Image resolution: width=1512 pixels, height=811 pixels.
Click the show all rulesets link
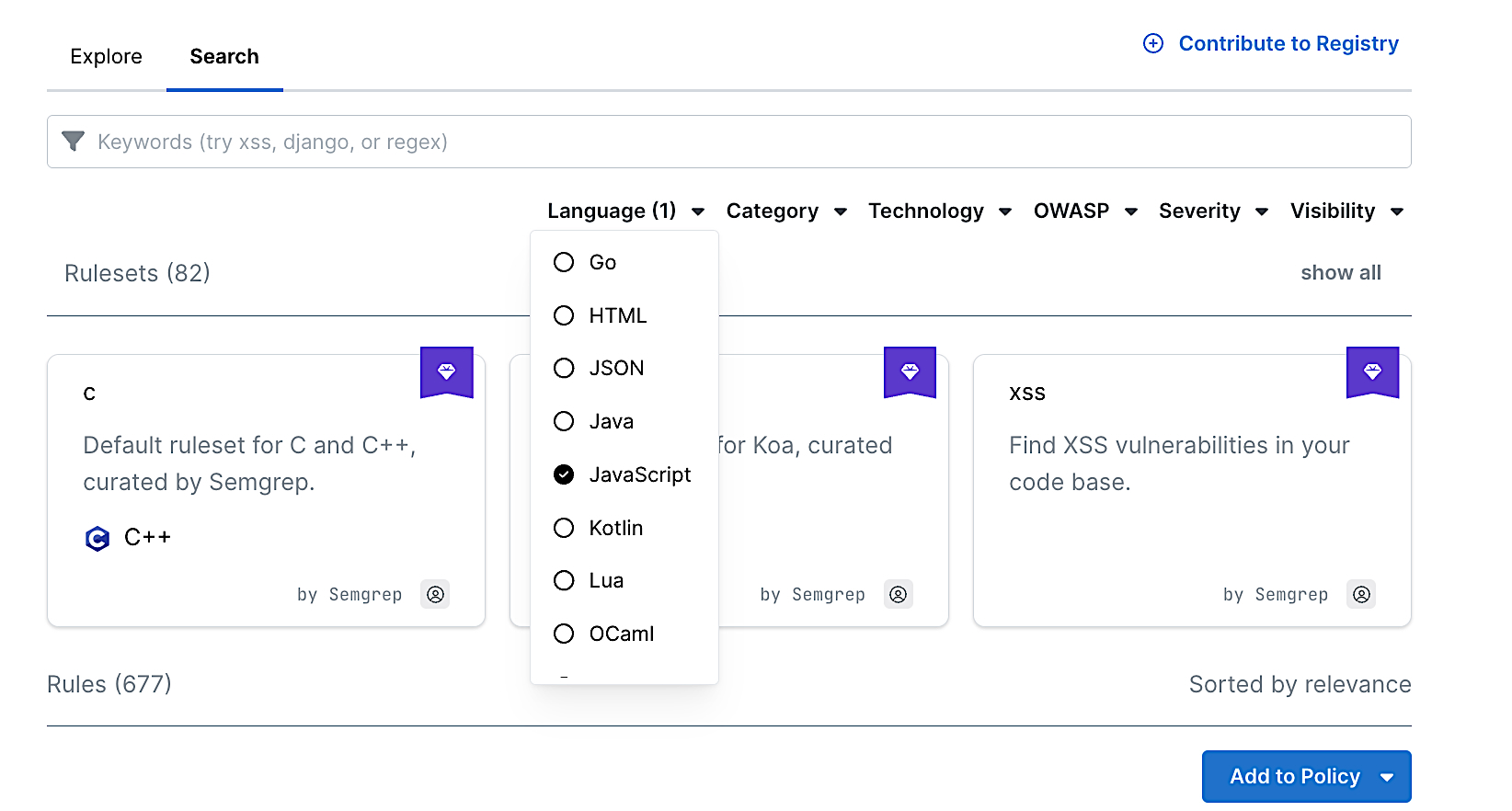[1340, 273]
